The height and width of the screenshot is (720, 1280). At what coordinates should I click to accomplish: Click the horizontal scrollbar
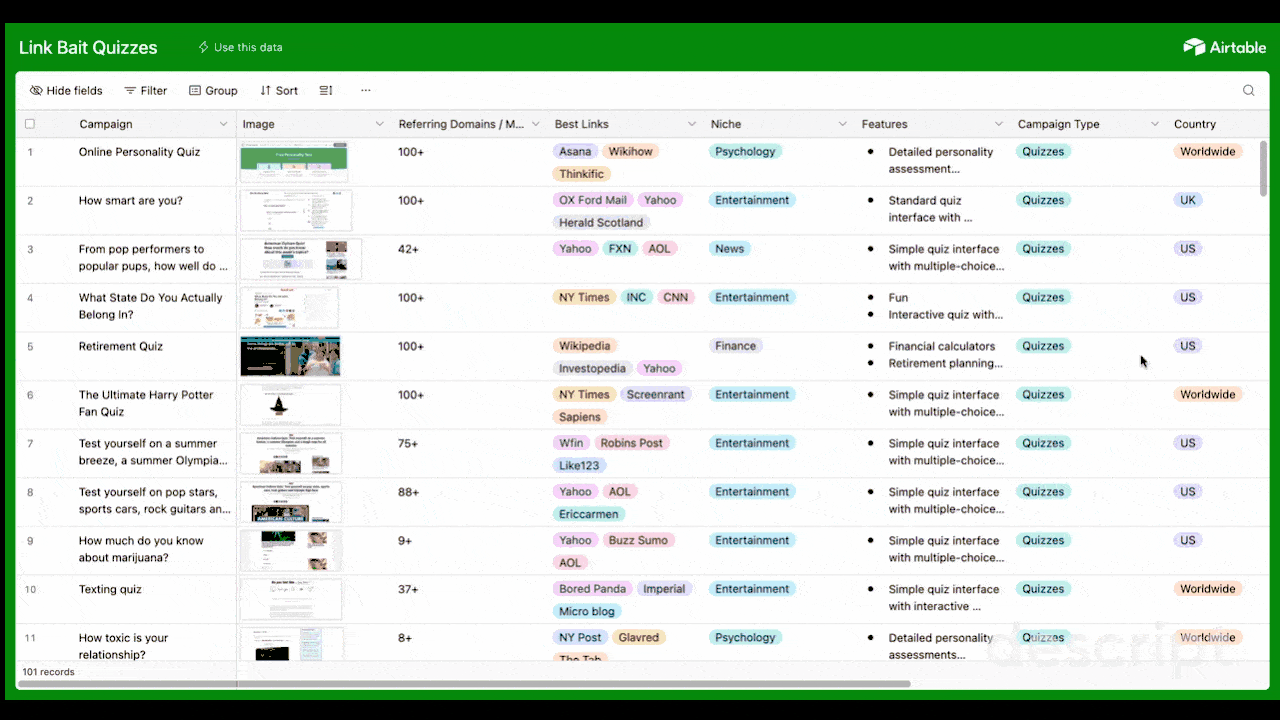(x=464, y=684)
